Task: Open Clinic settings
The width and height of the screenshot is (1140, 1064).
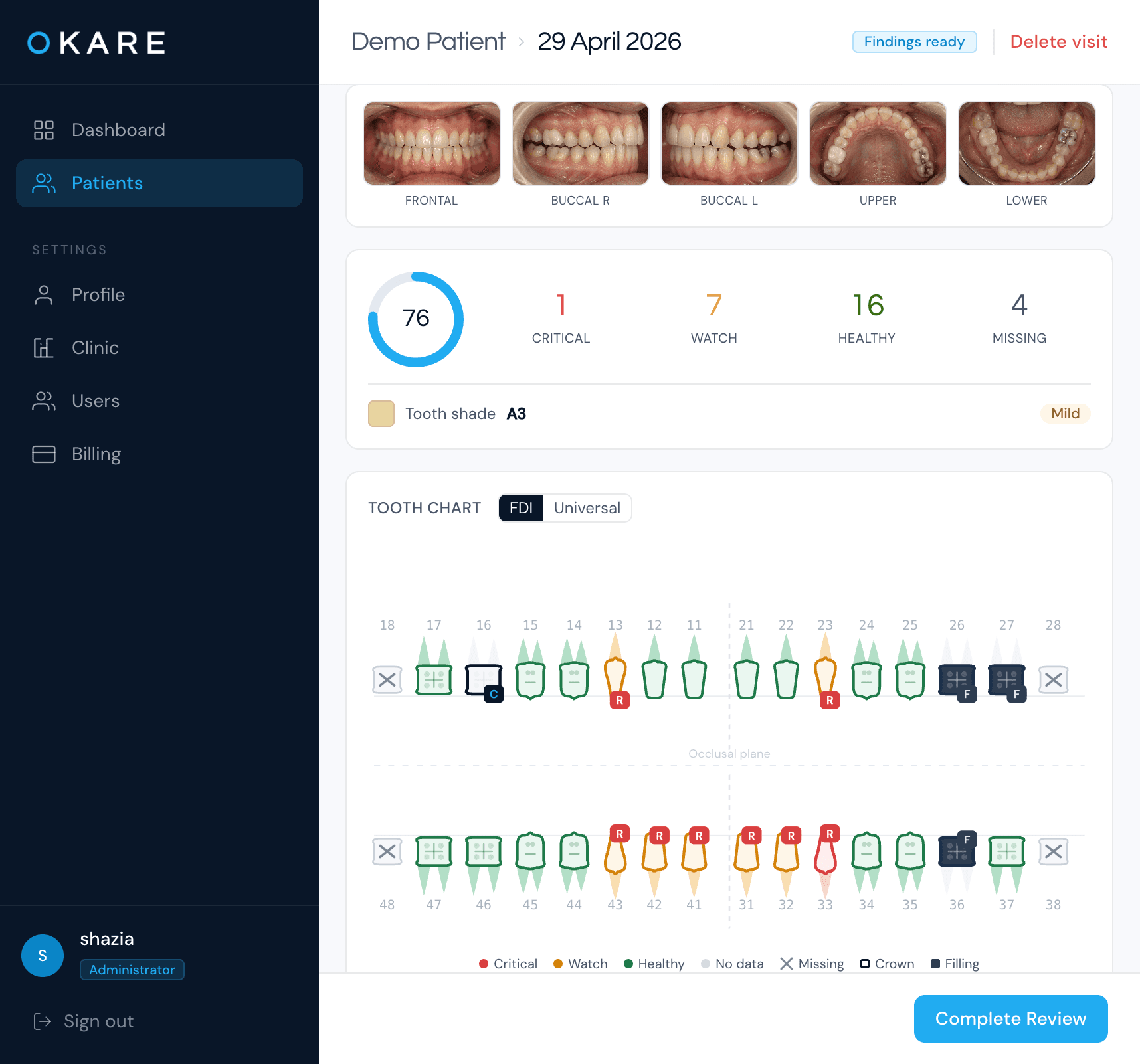Action: point(159,348)
